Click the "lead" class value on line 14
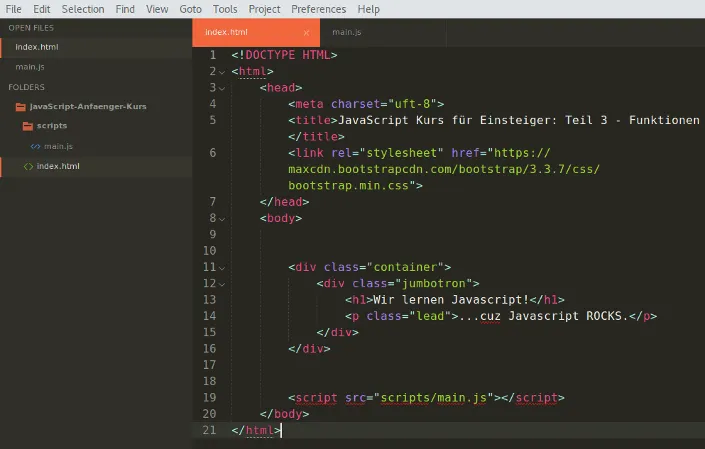705x449 pixels. tap(430, 316)
